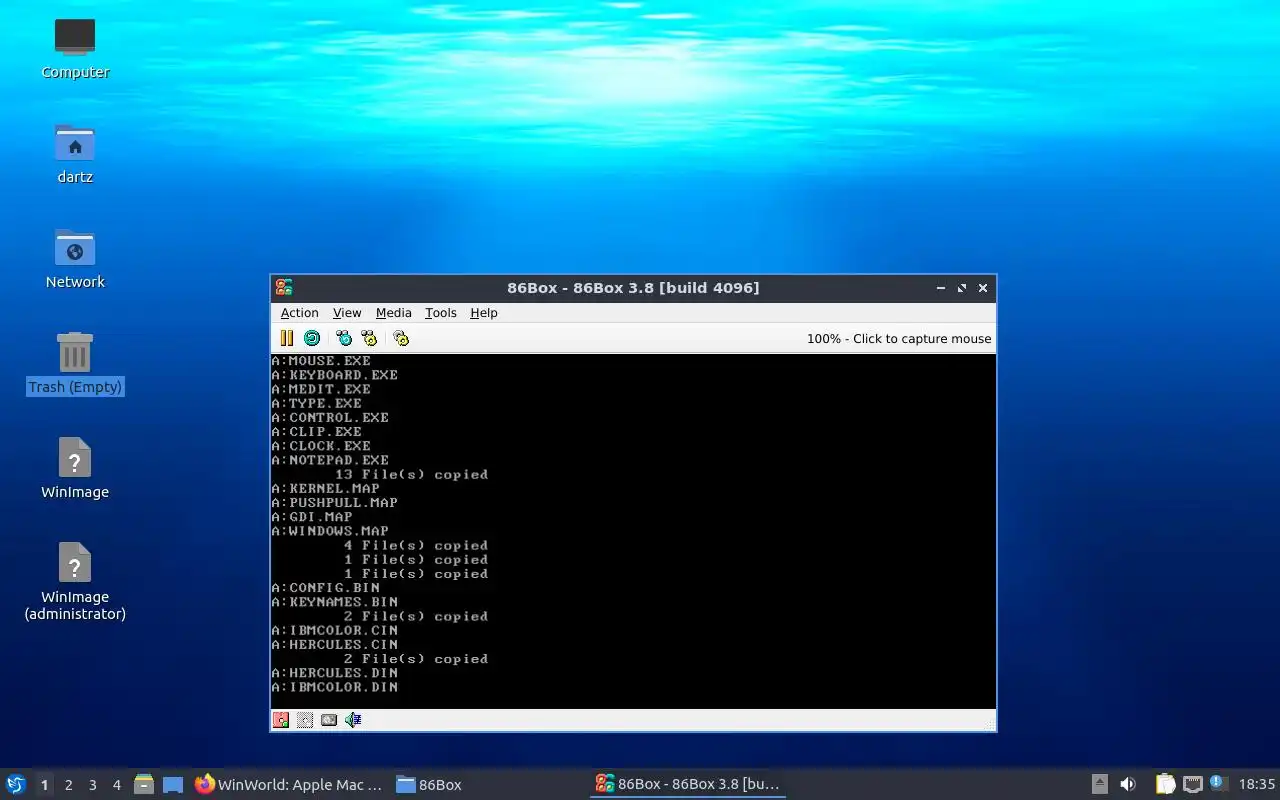Click the show desktop taskbar icon

[x=173, y=784]
